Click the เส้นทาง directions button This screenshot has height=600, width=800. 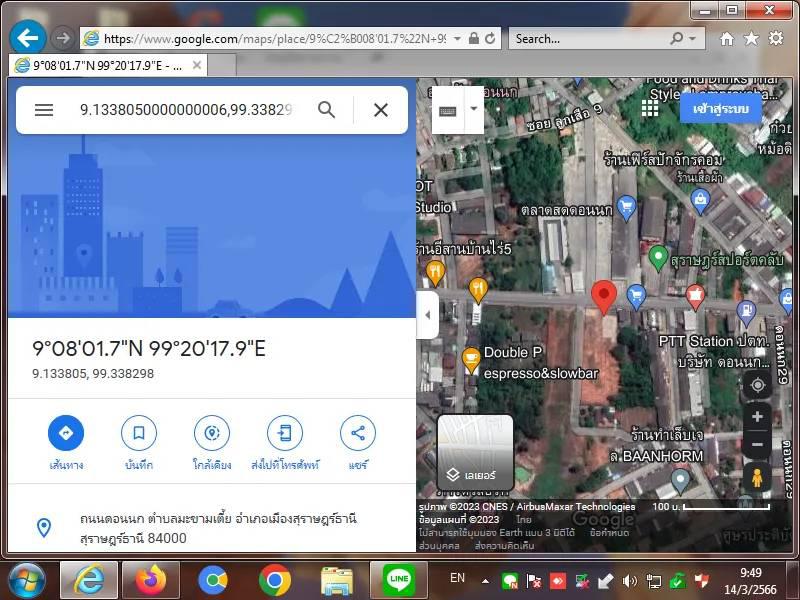(66, 442)
